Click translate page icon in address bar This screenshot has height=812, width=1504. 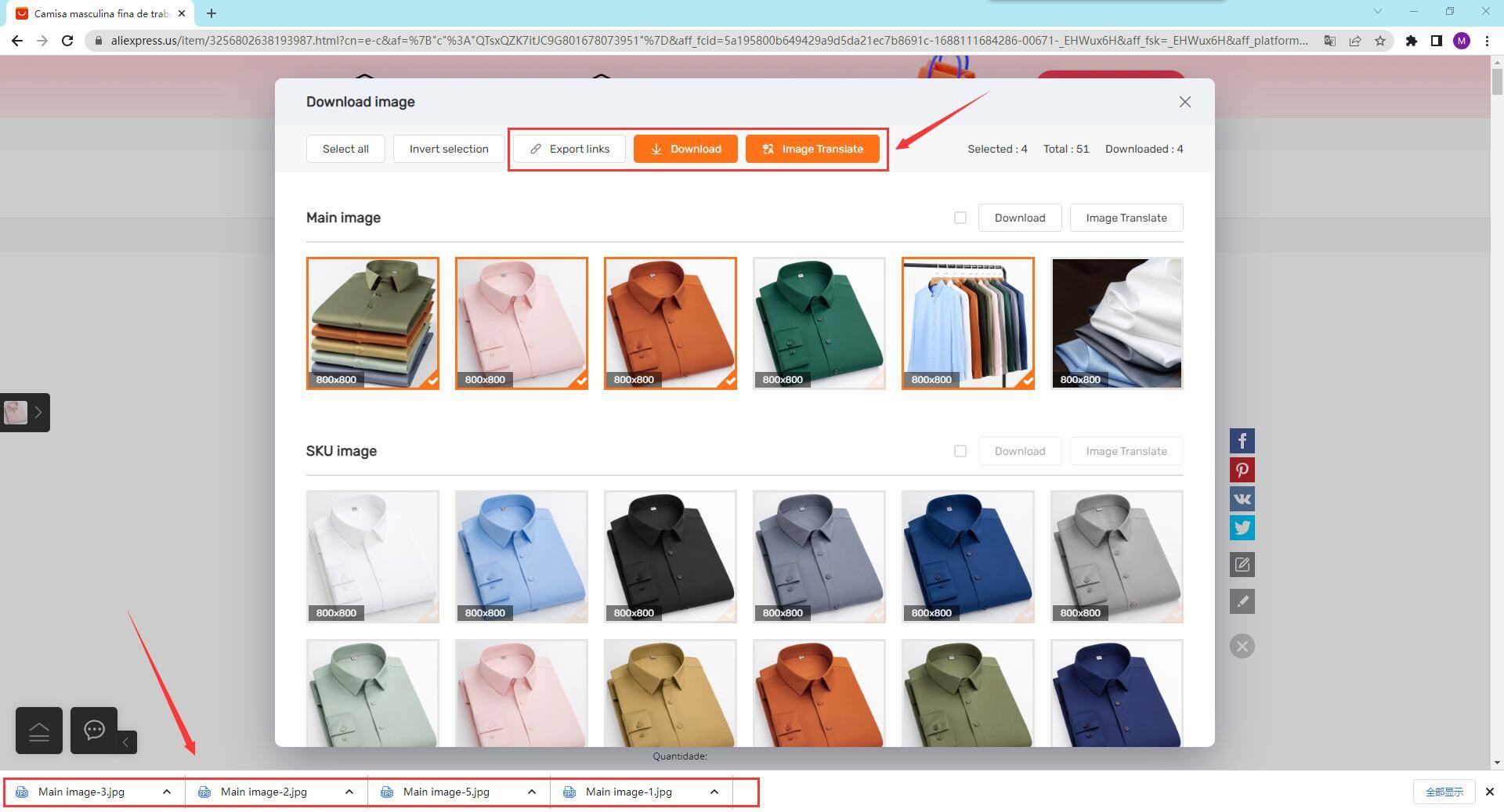[1329, 41]
